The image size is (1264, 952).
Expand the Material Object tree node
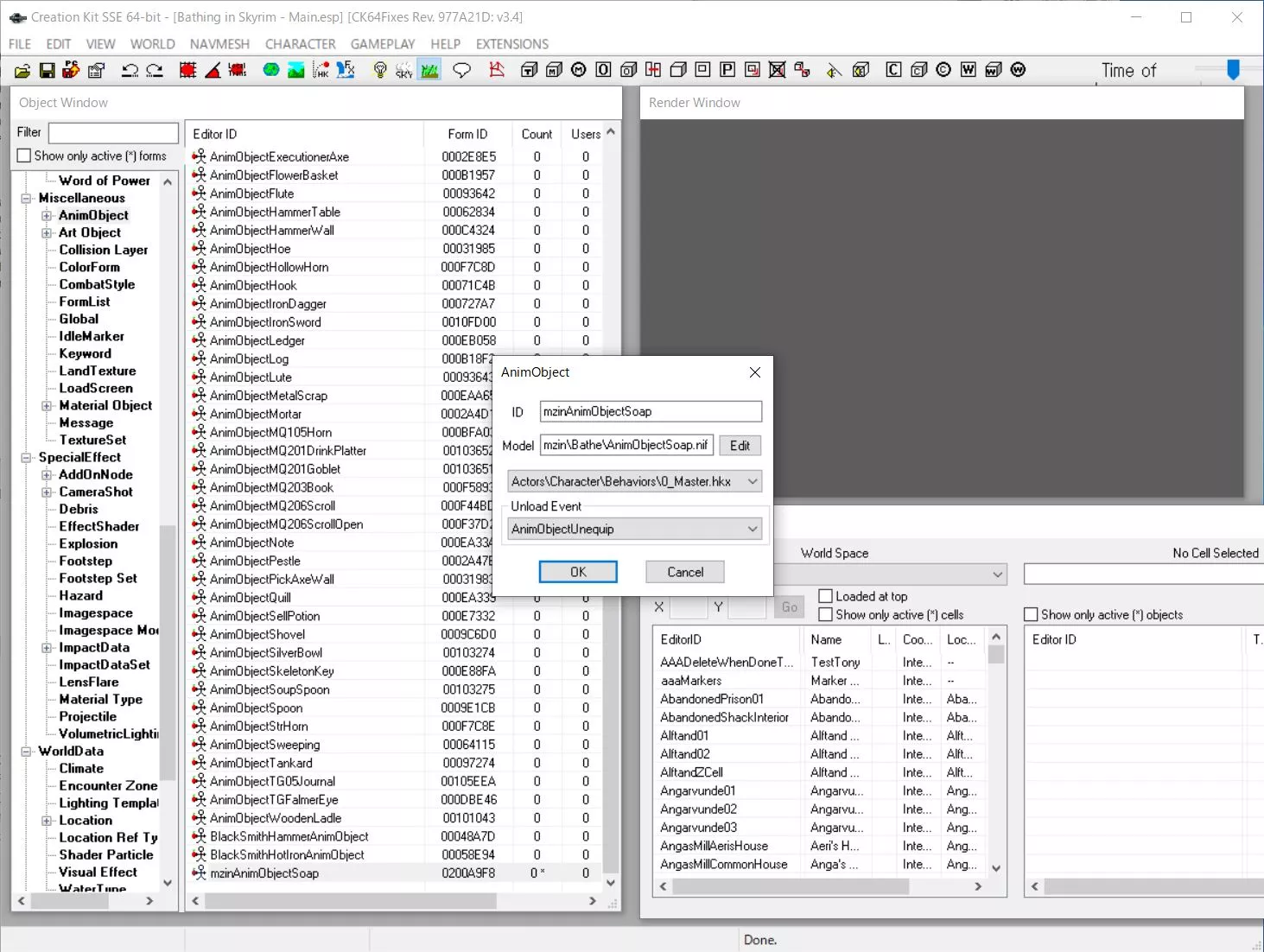click(47, 405)
